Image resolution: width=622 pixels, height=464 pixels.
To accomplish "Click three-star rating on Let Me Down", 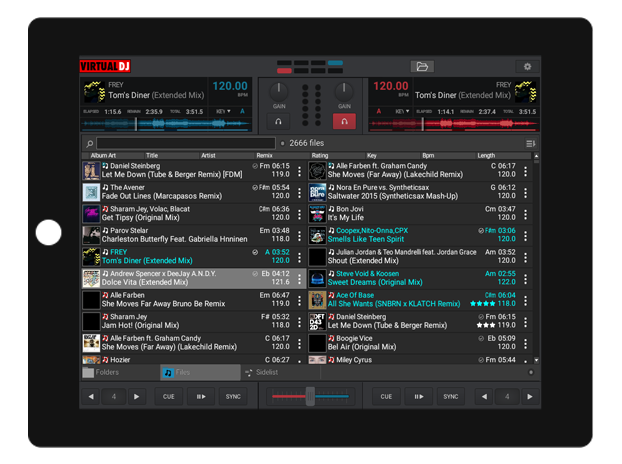I will point(486,325).
